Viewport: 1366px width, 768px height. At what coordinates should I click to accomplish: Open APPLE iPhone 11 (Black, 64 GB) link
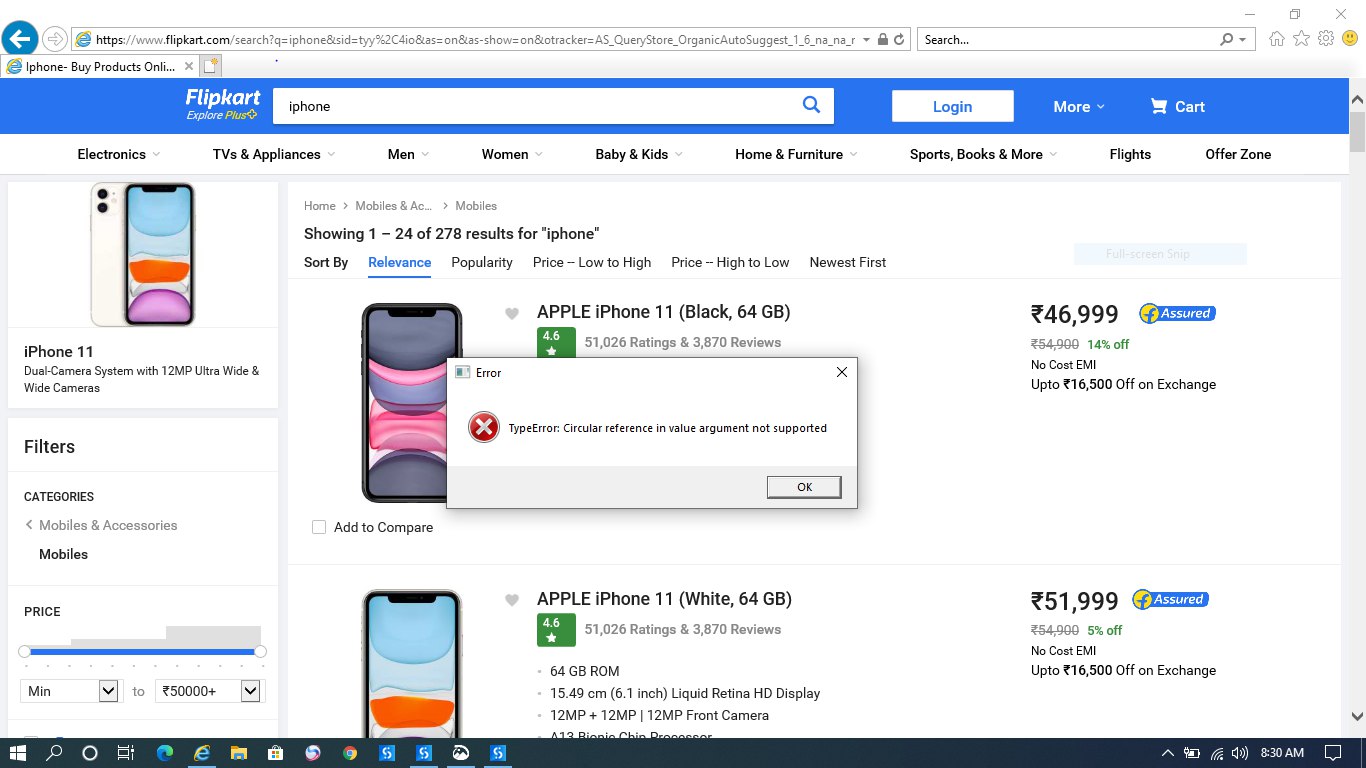point(664,312)
